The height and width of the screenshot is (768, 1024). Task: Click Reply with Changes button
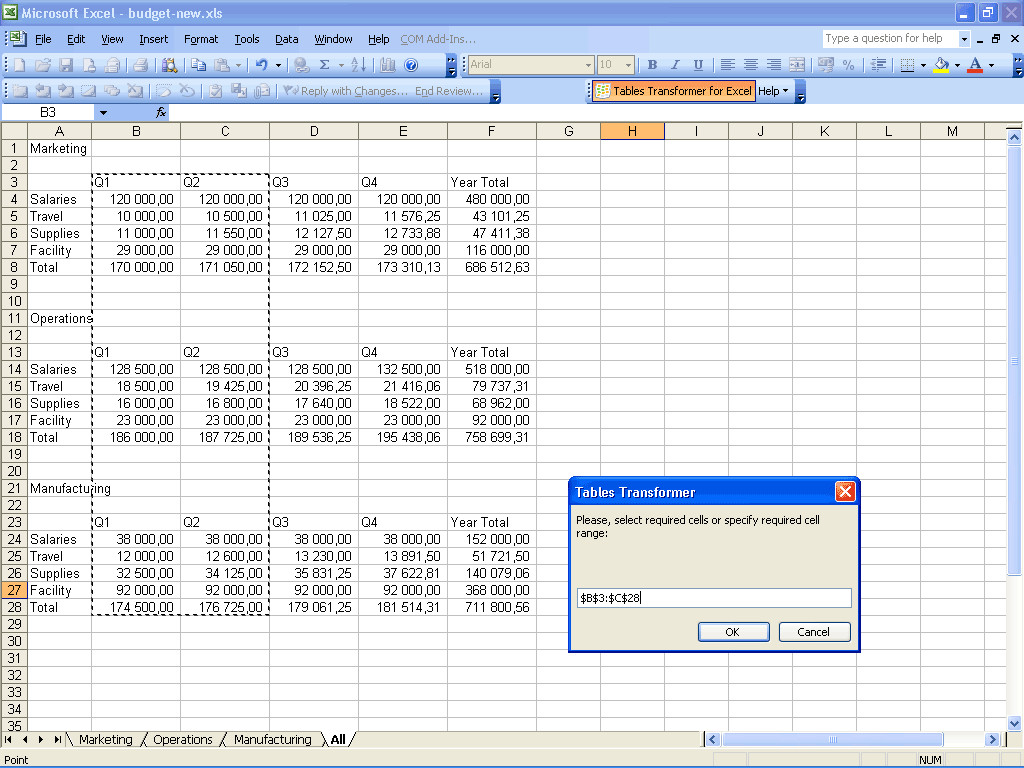coord(344,91)
